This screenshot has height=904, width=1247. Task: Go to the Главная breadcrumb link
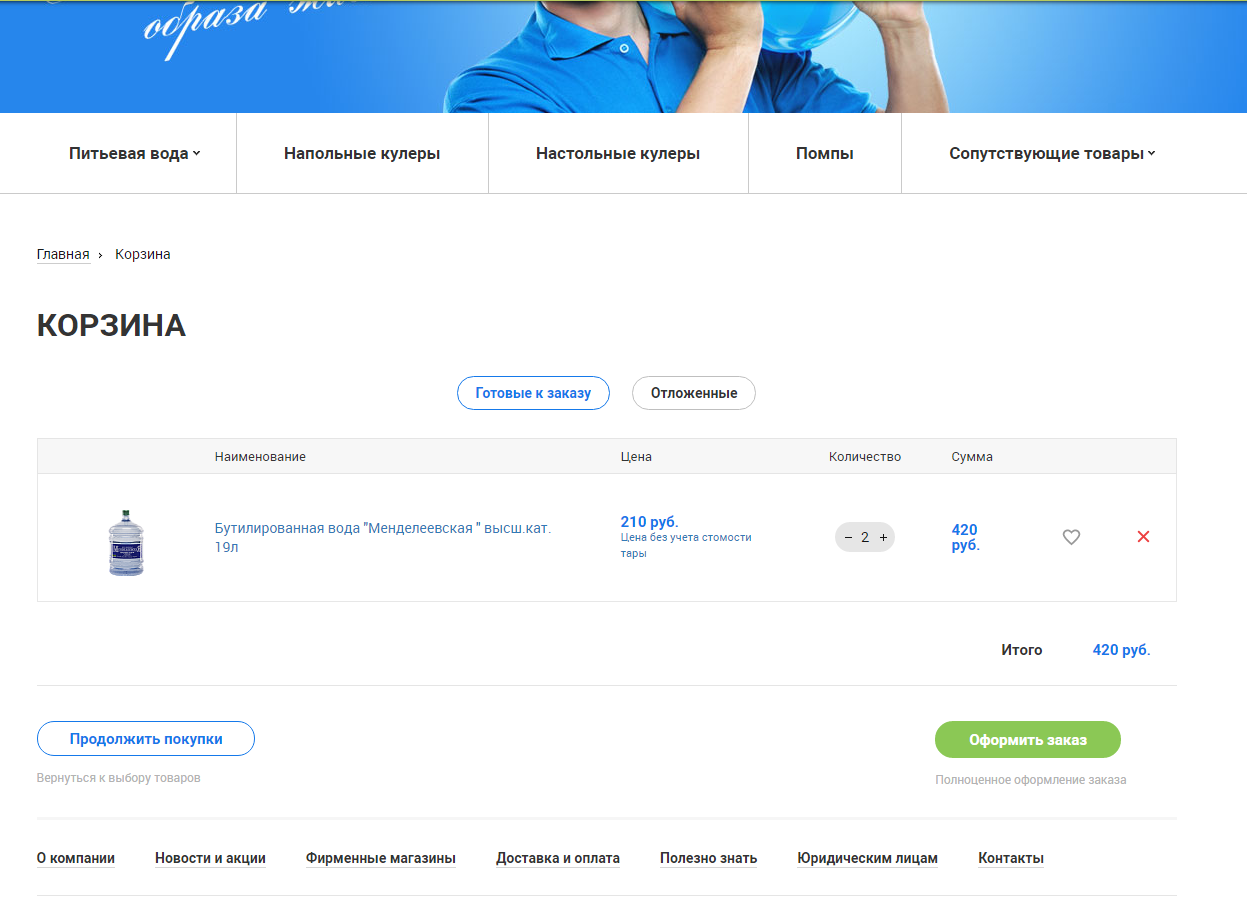[x=63, y=254]
